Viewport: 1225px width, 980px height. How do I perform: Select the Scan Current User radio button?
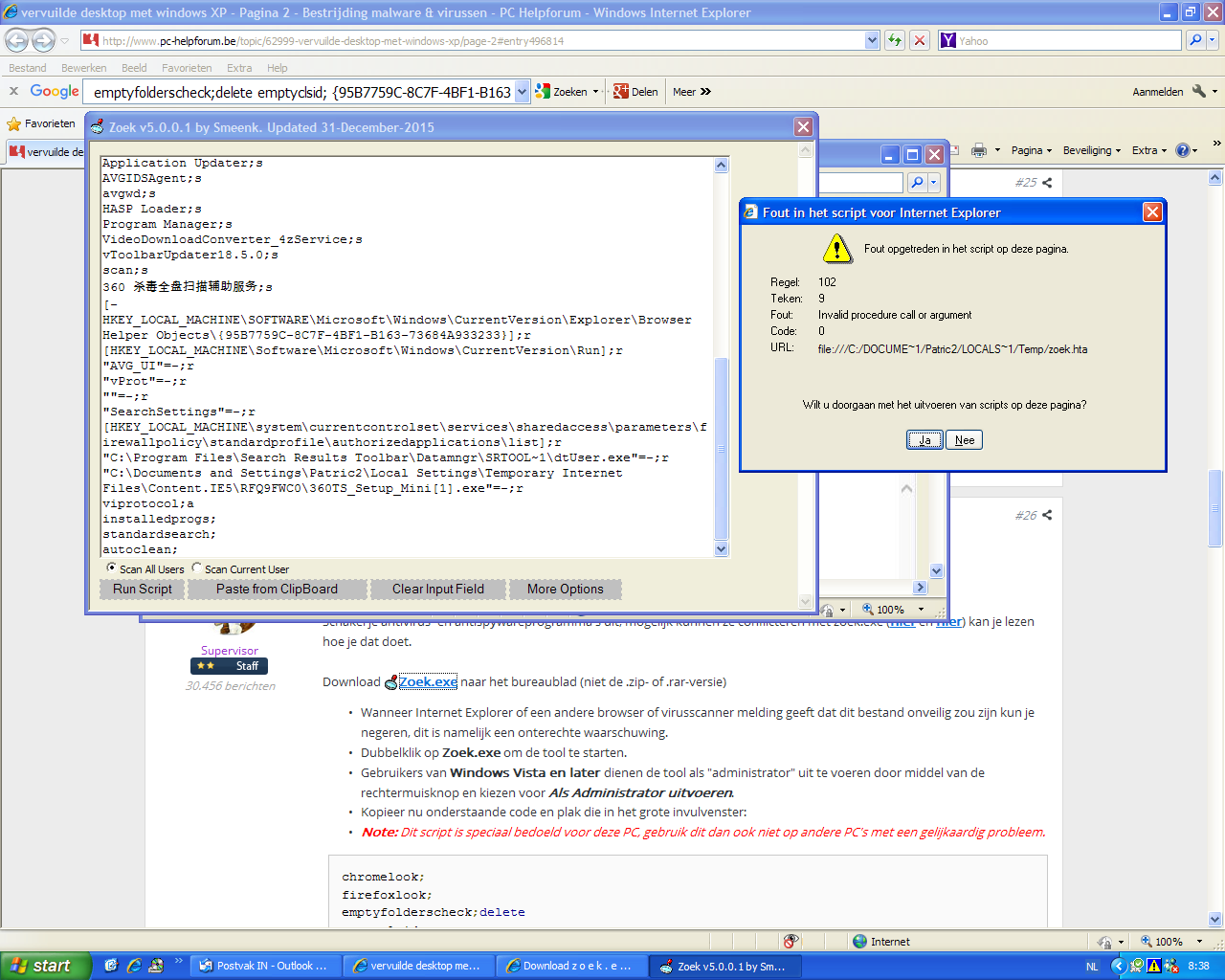coord(197,568)
